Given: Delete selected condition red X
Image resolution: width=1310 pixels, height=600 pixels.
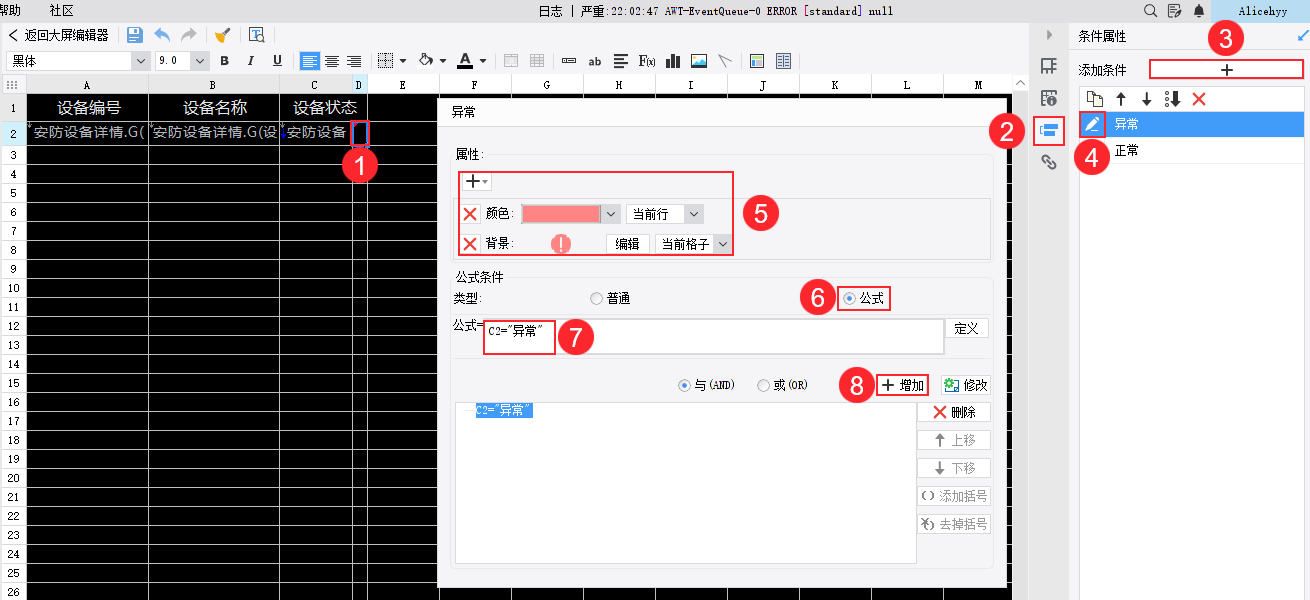Looking at the screenshot, I should (1199, 99).
